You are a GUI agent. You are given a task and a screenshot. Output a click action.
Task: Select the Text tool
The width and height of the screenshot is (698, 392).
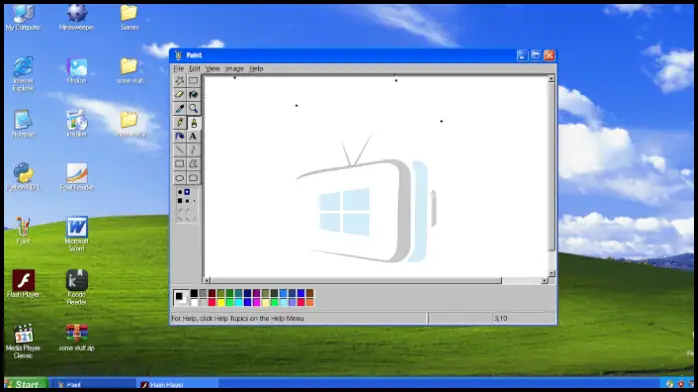(193, 136)
